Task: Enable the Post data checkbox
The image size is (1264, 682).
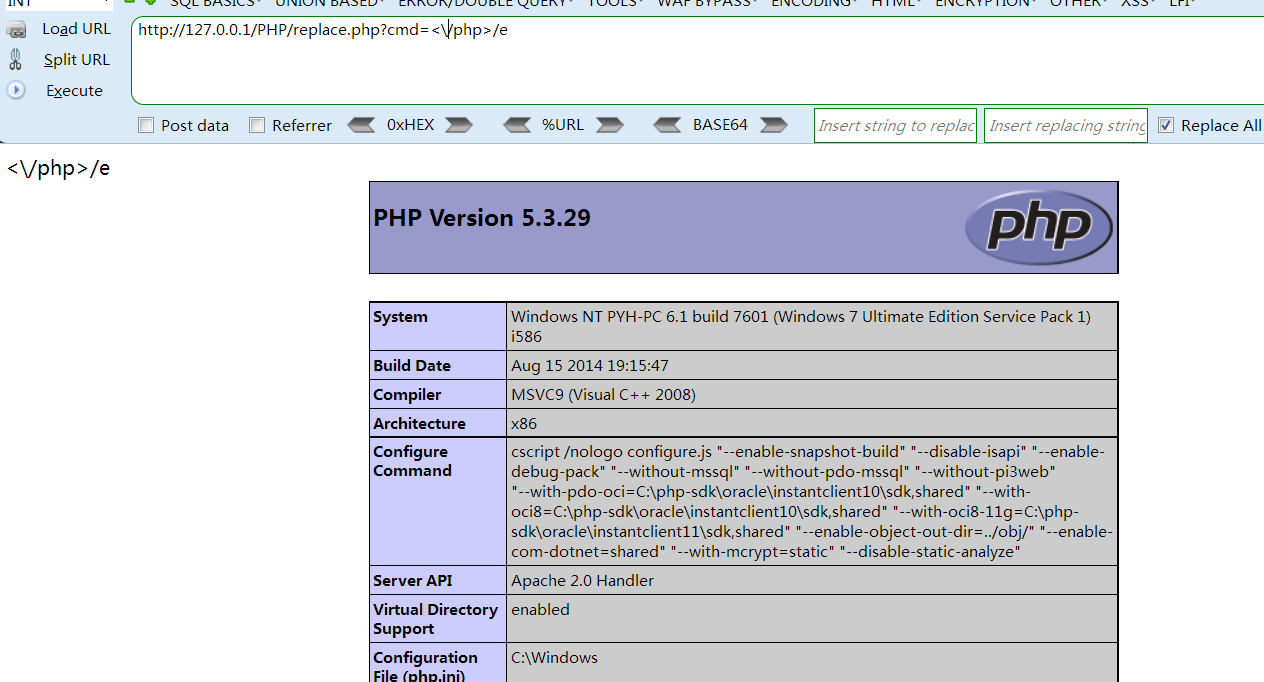Action: pos(146,125)
